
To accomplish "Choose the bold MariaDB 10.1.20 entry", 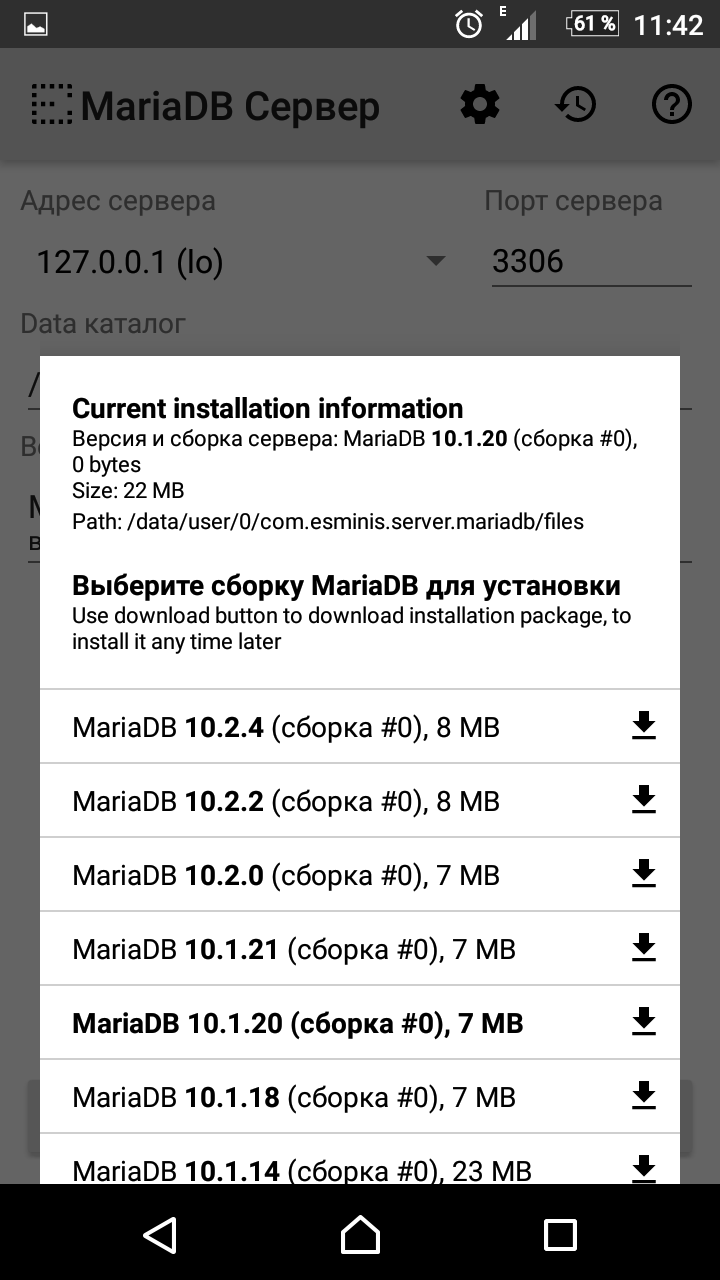I will click(297, 1023).
